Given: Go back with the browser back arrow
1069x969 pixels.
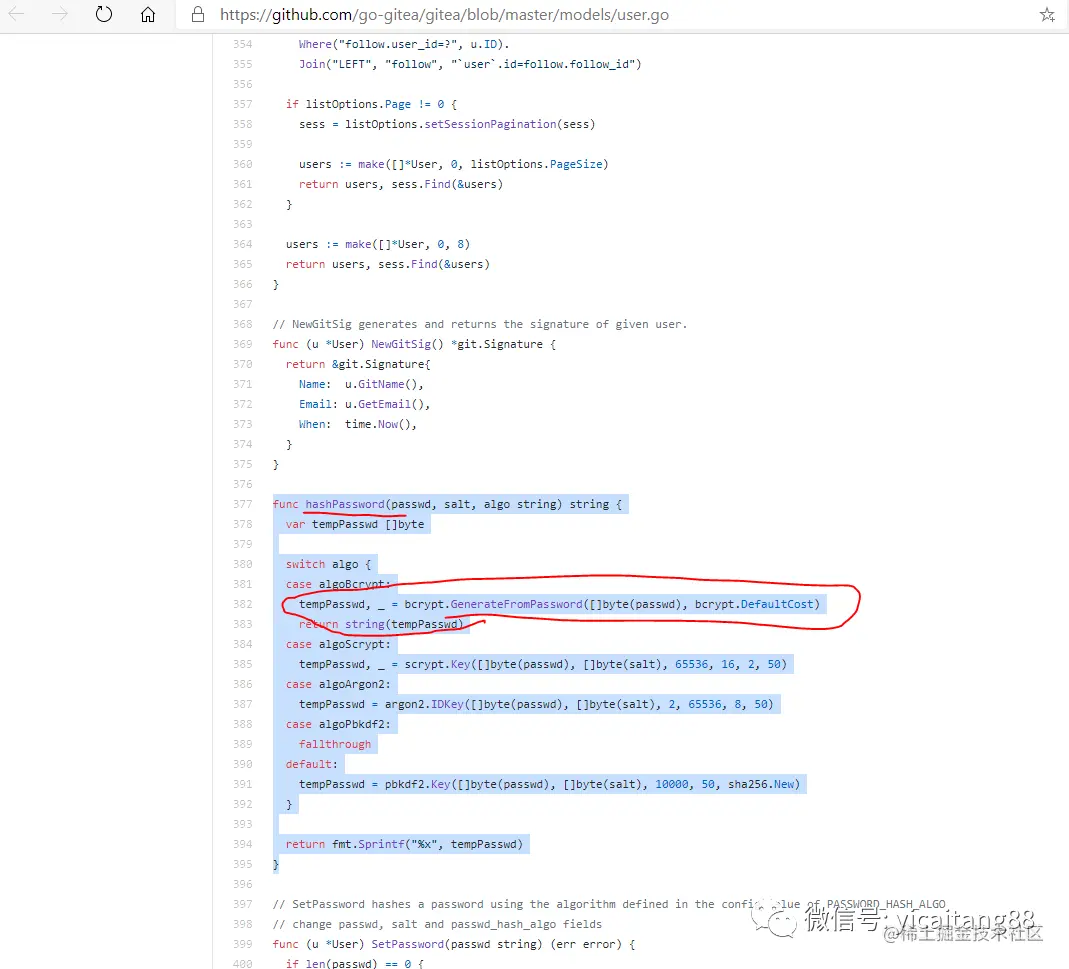Looking at the screenshot, I should coord(16,14).
